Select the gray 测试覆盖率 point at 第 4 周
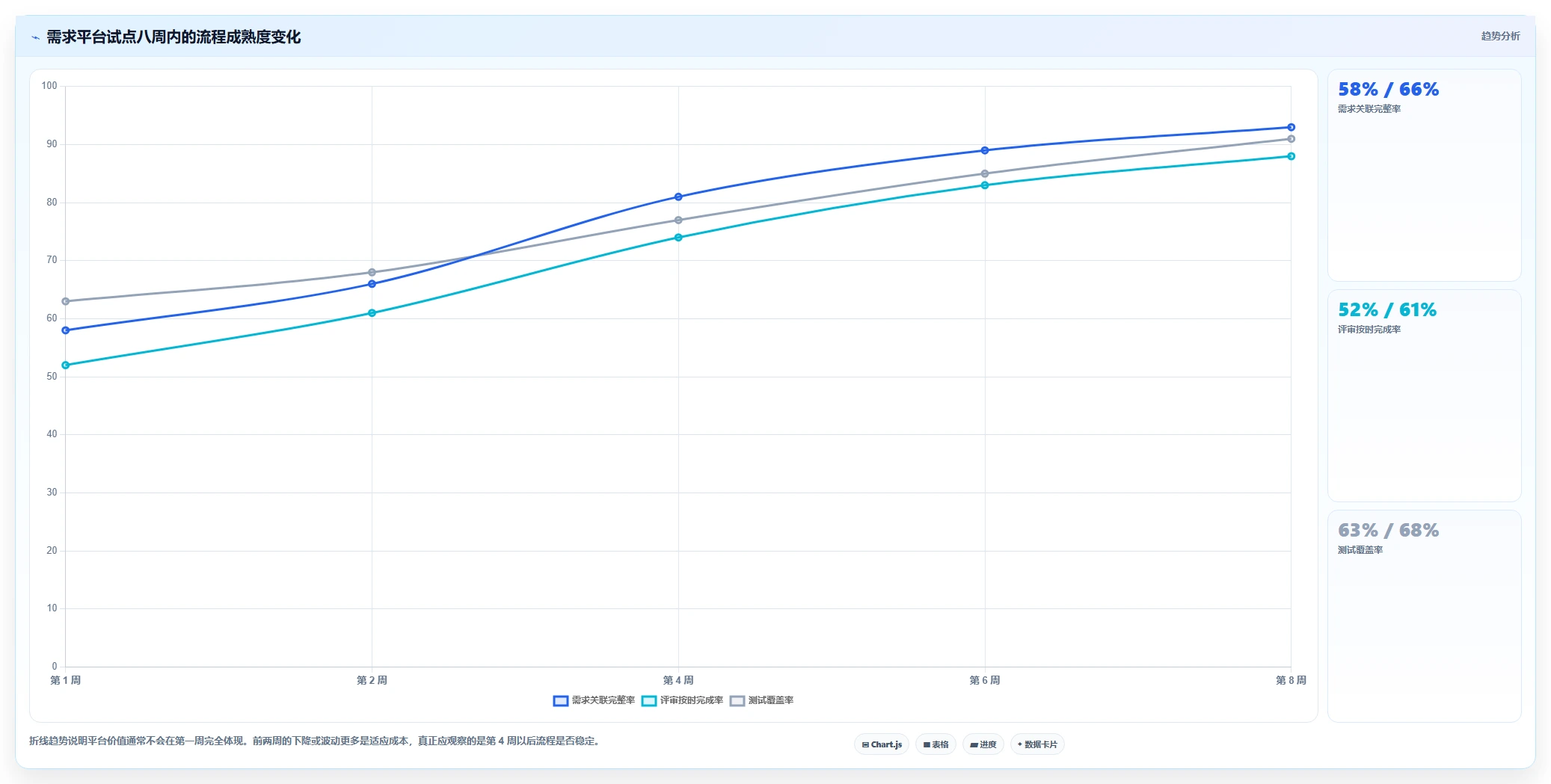 [678, 220]
